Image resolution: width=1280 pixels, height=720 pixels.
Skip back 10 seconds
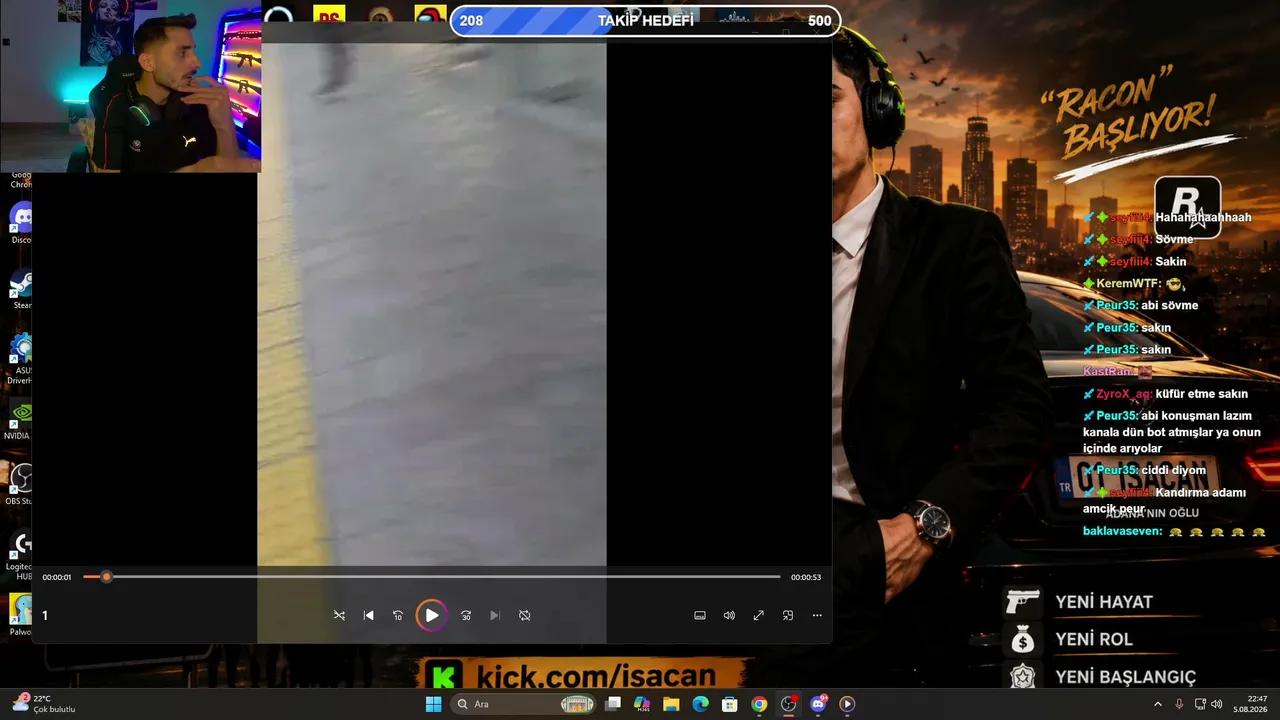click(x=398, y=615)
